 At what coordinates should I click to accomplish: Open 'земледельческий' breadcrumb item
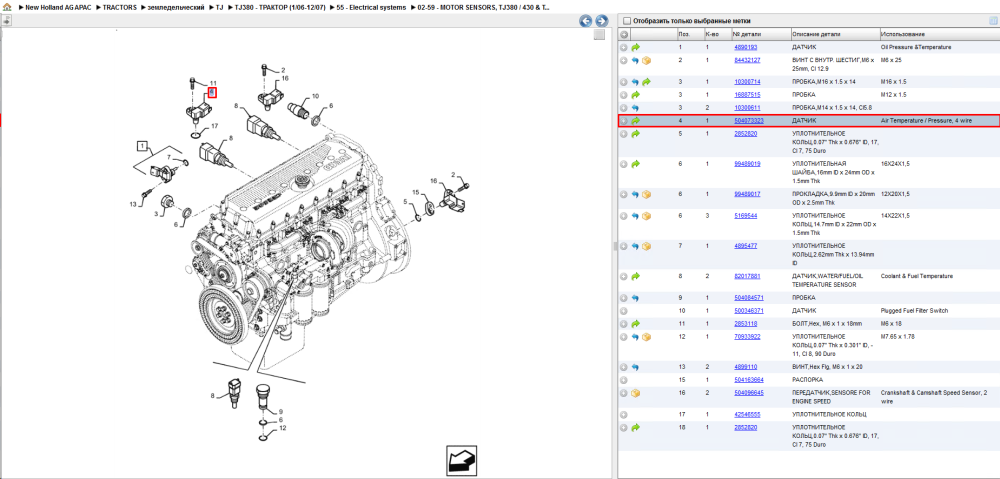pos(176,8)
